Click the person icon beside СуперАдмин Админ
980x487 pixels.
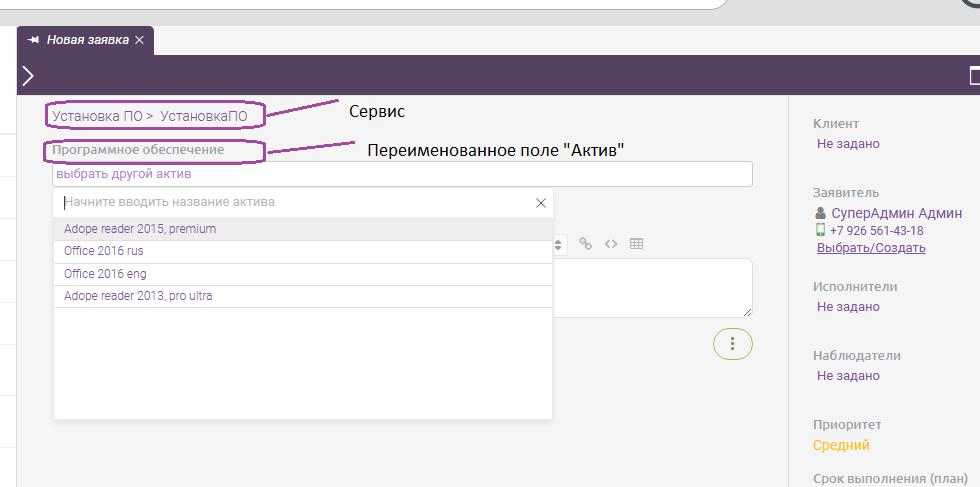[x=821, y=213]
